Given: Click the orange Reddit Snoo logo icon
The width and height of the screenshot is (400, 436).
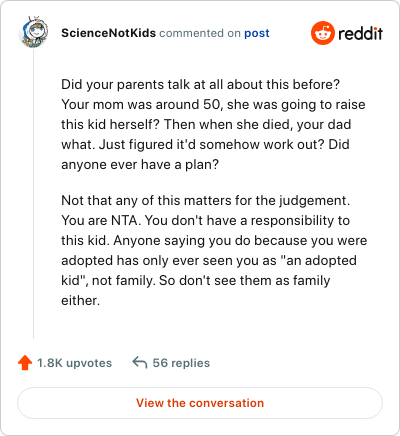Looking at the screenshot, I should click(x=322, y=33).
